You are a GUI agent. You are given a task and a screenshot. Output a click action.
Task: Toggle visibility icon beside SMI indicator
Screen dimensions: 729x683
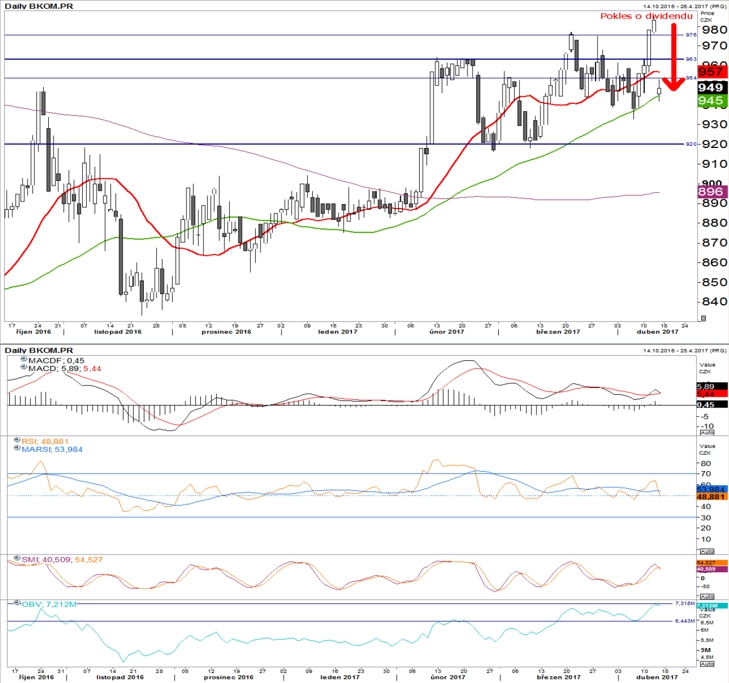tap(17, 558)
